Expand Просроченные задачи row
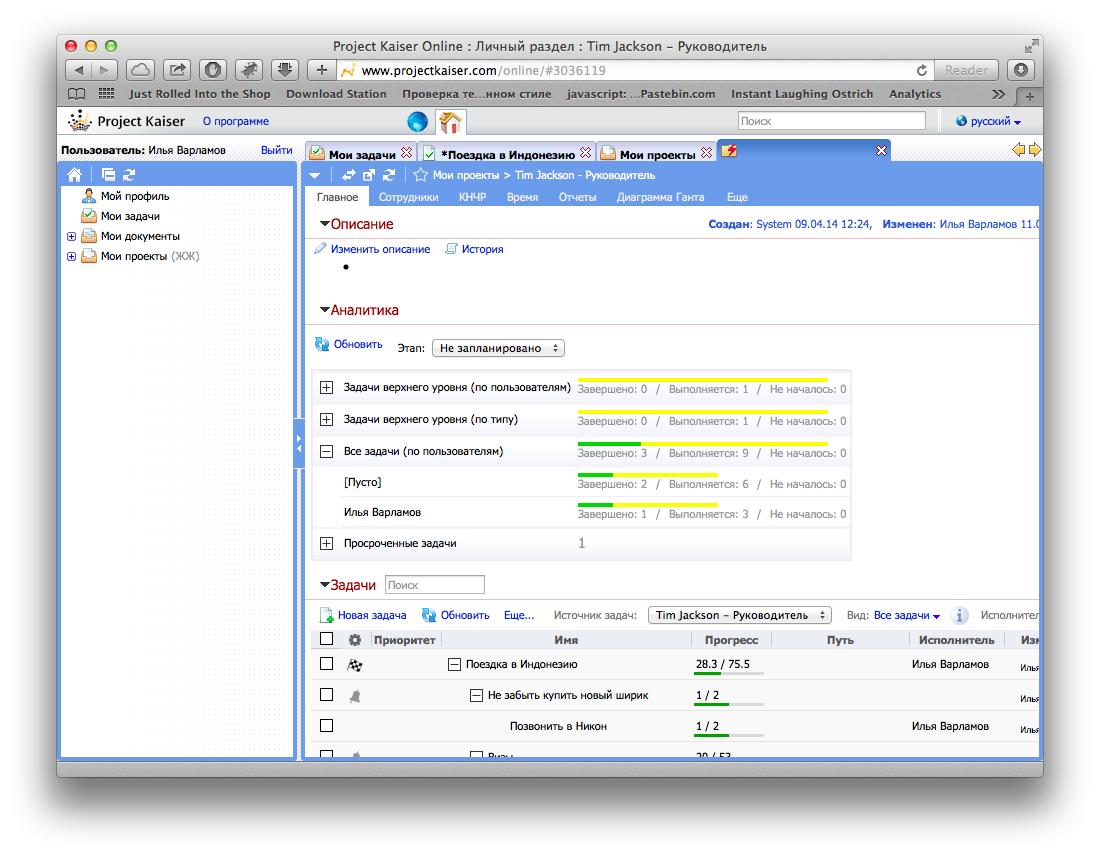 coord(326,544)
